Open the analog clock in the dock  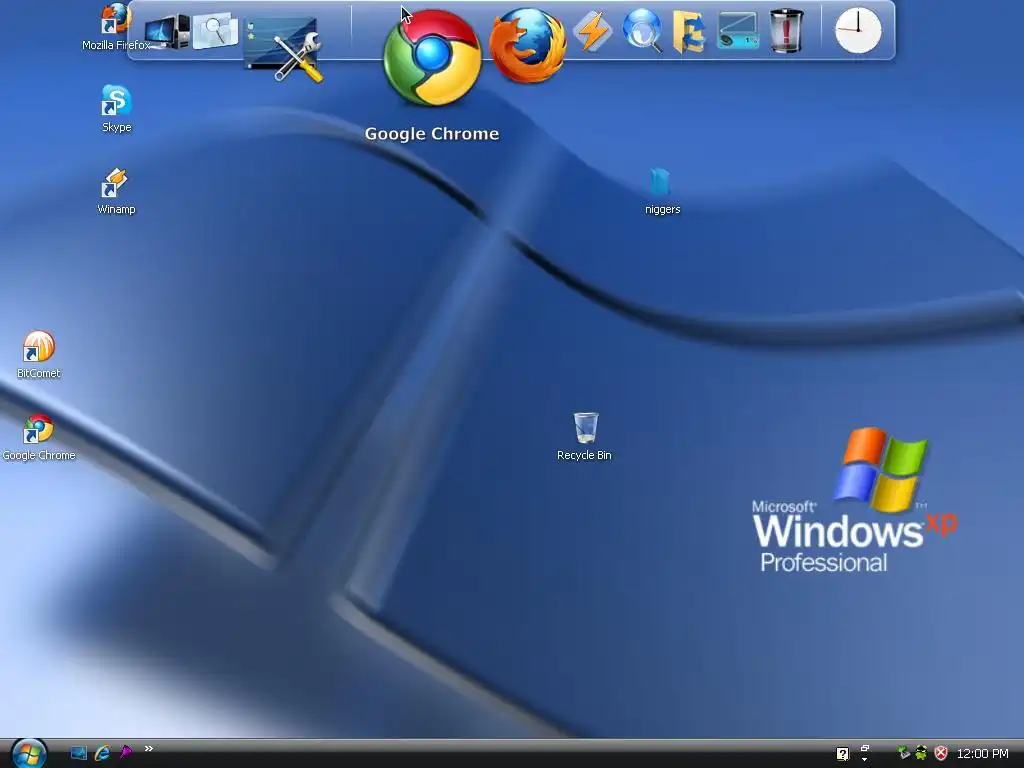(x=858, y=30)
